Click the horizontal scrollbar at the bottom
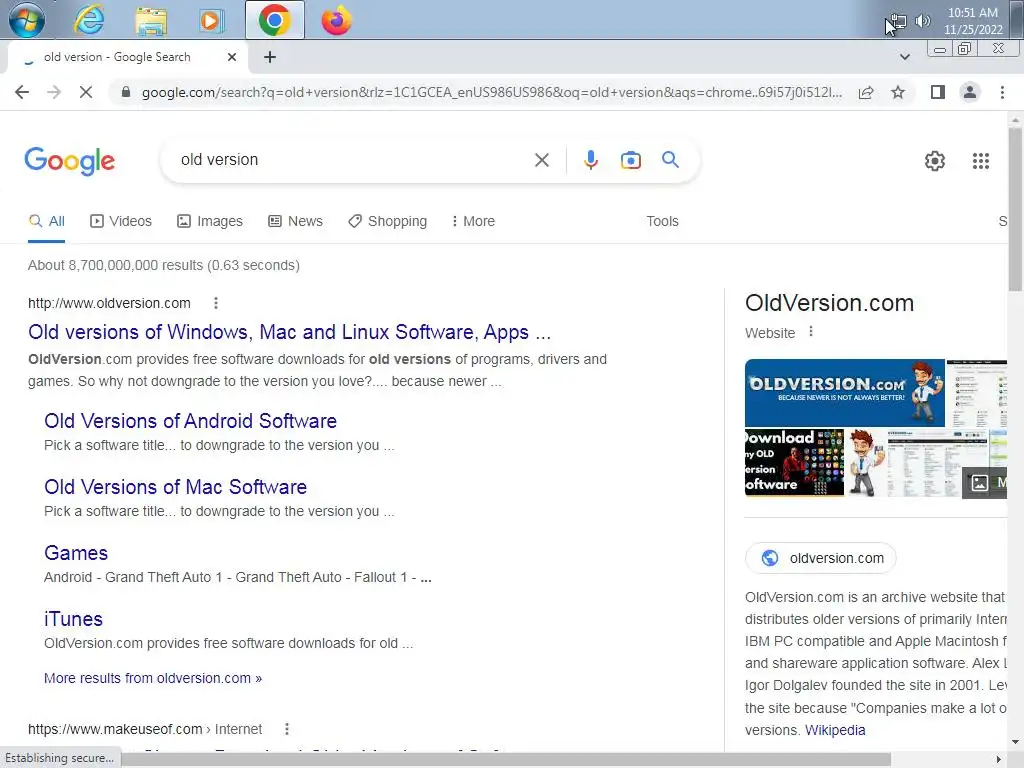The image size is (1024, 768). 506,759
